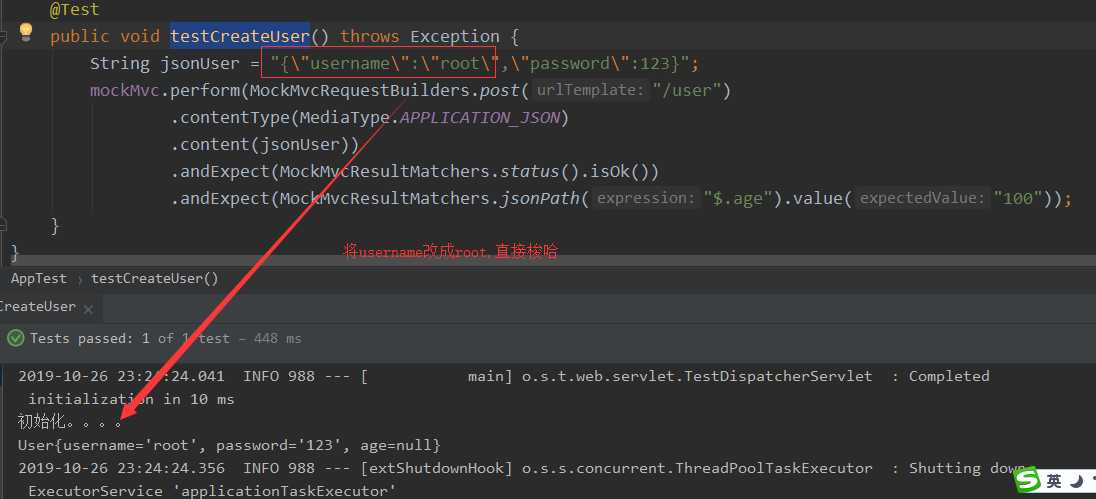Click the APPLICATION_JSON constant
Image resolution: width=1096 pixels, height=499 pixels.
pos(480,117)
